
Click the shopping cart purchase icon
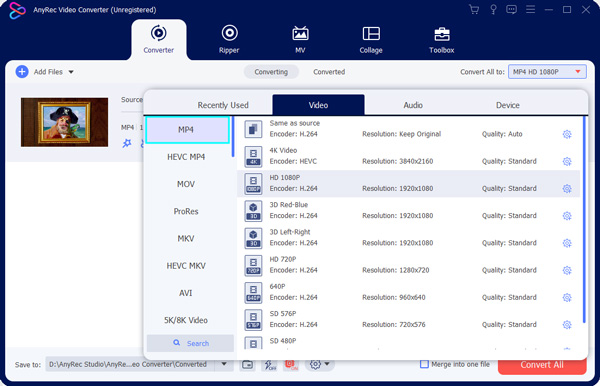point(474,10)
